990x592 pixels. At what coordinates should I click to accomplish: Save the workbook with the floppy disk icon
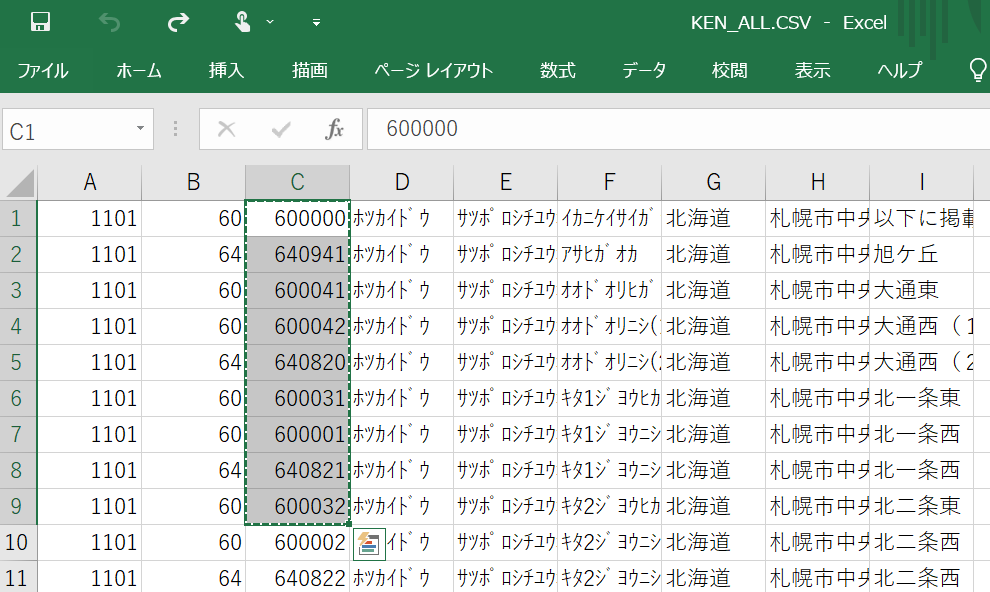(x=40, y=23)
